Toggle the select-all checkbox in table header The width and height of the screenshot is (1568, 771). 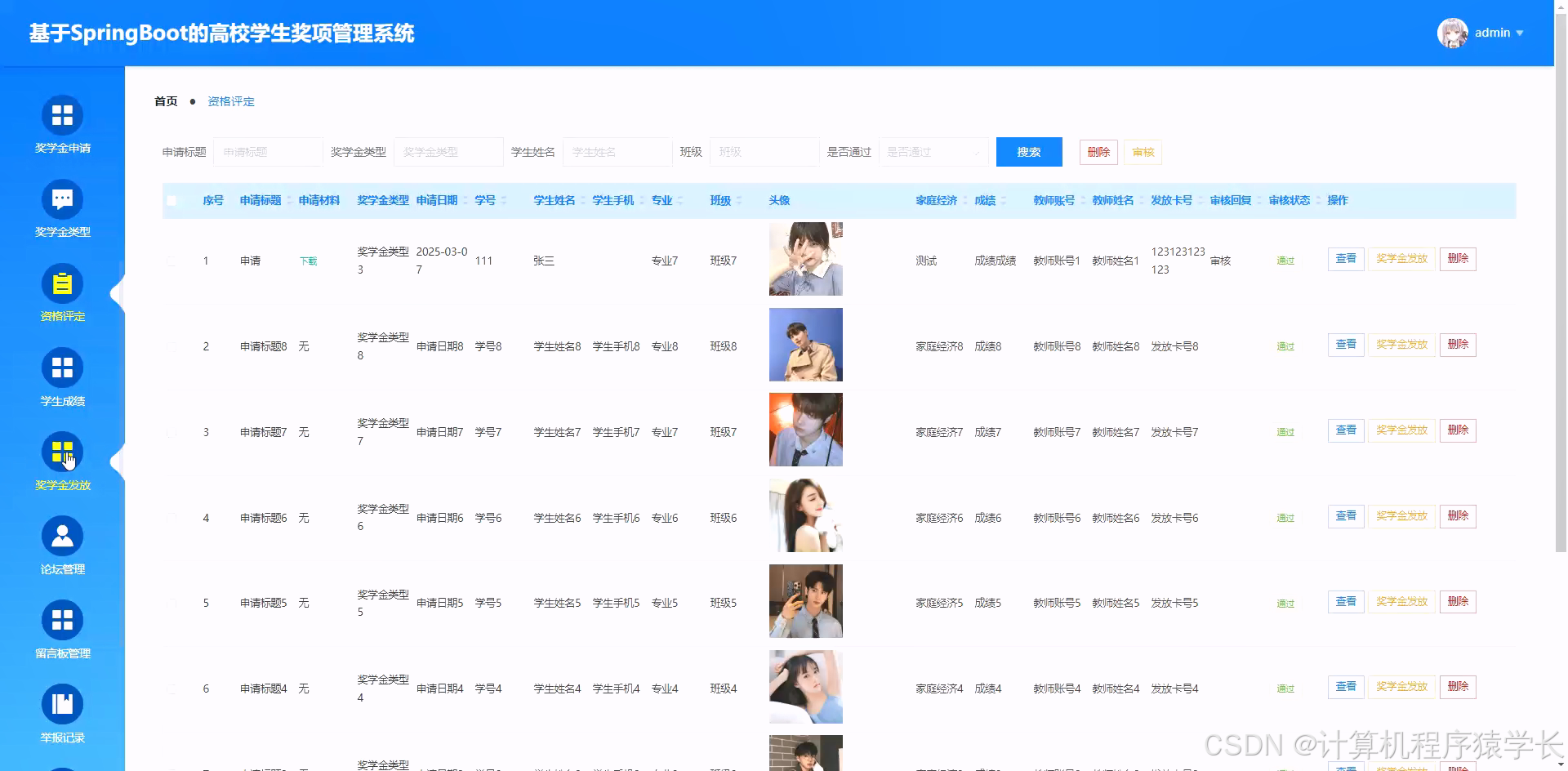coord(172,200)
